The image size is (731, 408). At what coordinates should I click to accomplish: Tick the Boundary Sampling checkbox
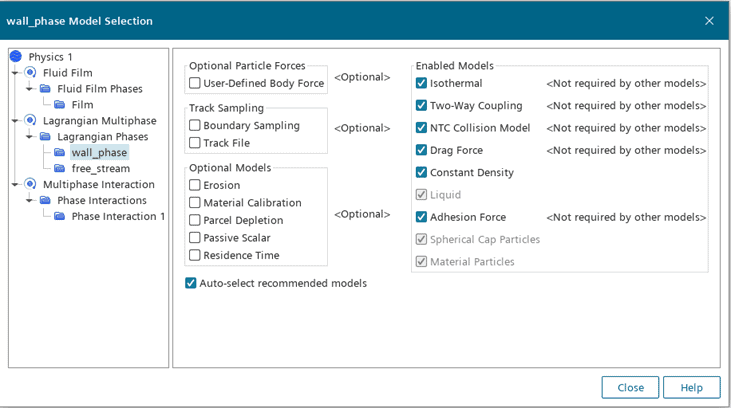(195, 126)
